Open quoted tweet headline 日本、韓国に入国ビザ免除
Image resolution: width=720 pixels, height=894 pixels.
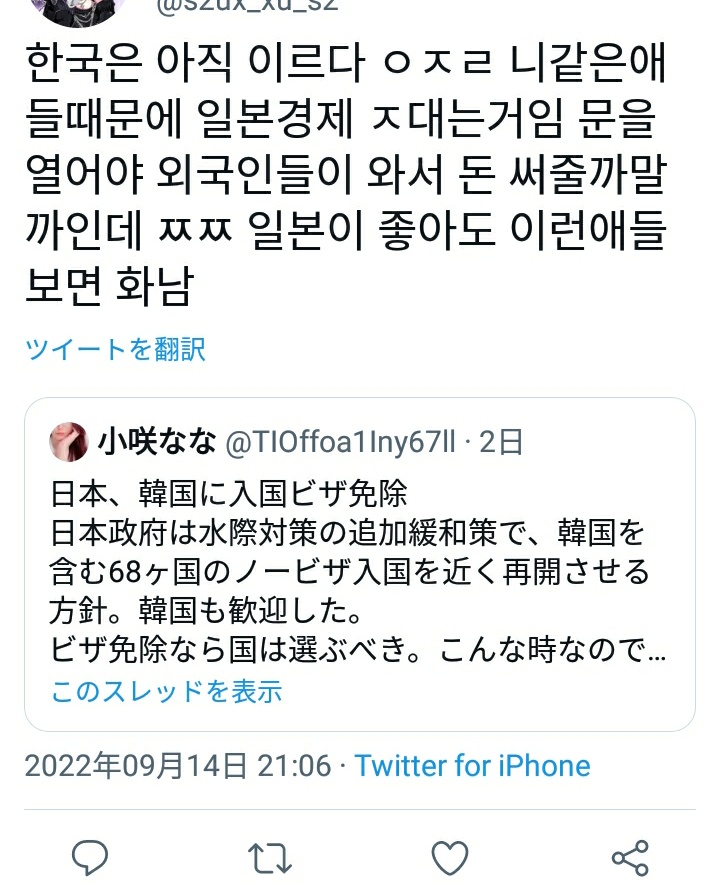point(229,494)
